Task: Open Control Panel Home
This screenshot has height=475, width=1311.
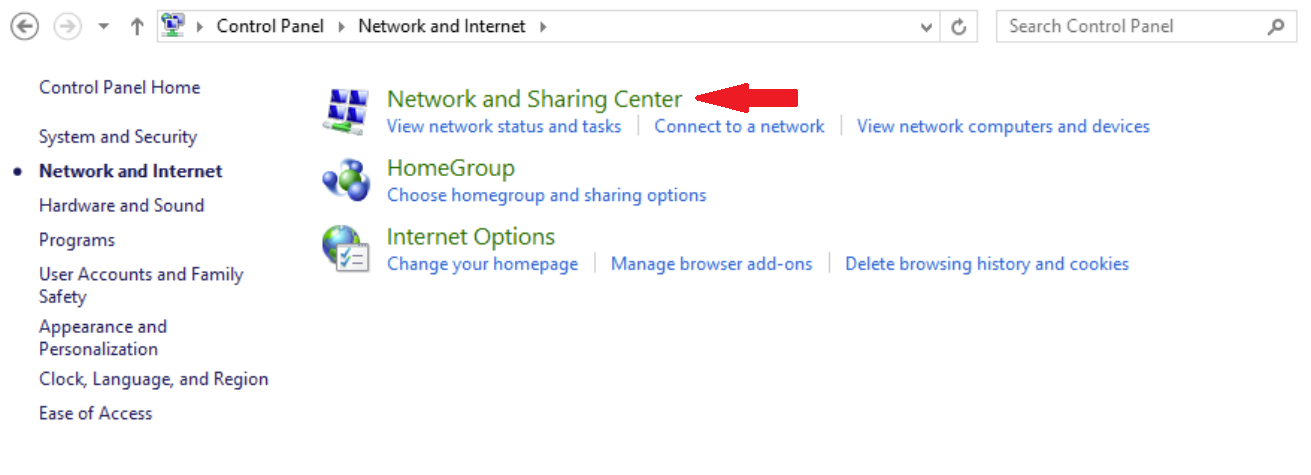Action: click(x=119, y=87)
